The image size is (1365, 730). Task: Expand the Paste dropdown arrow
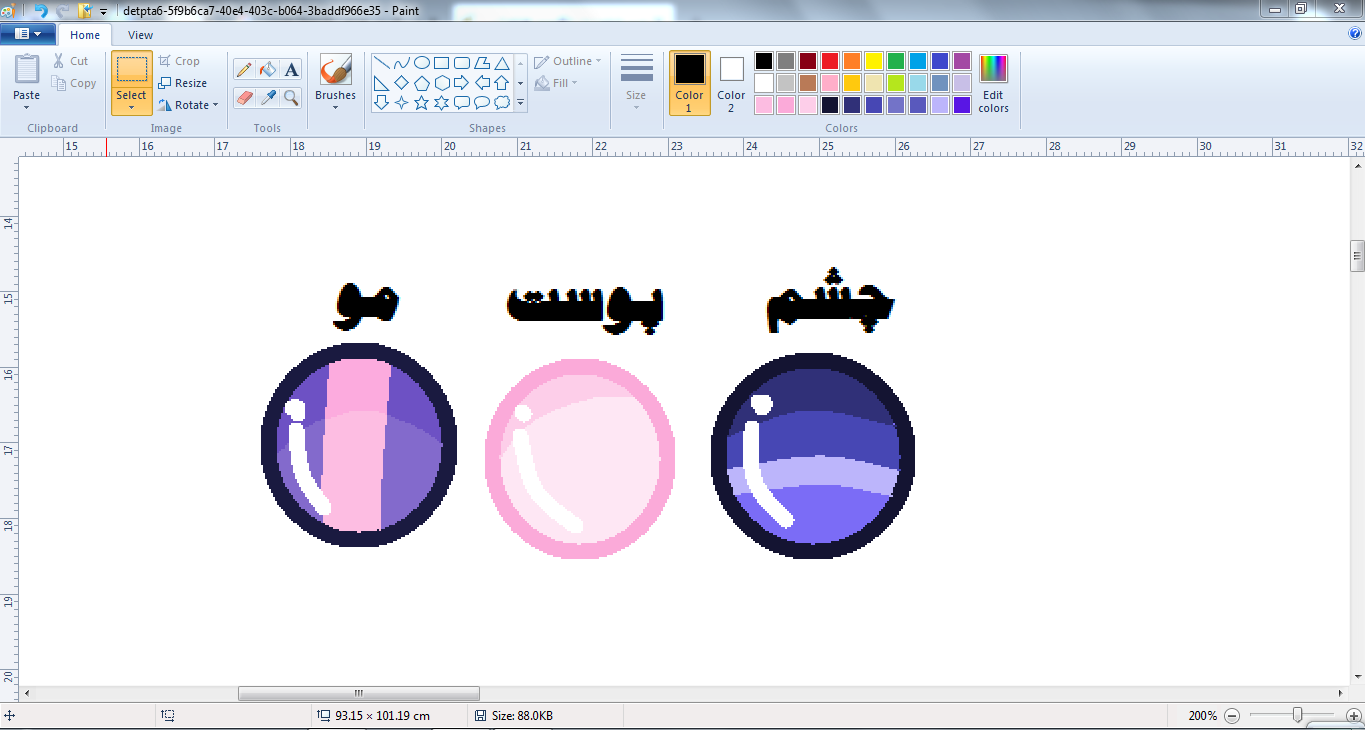[x=27, y=106]
